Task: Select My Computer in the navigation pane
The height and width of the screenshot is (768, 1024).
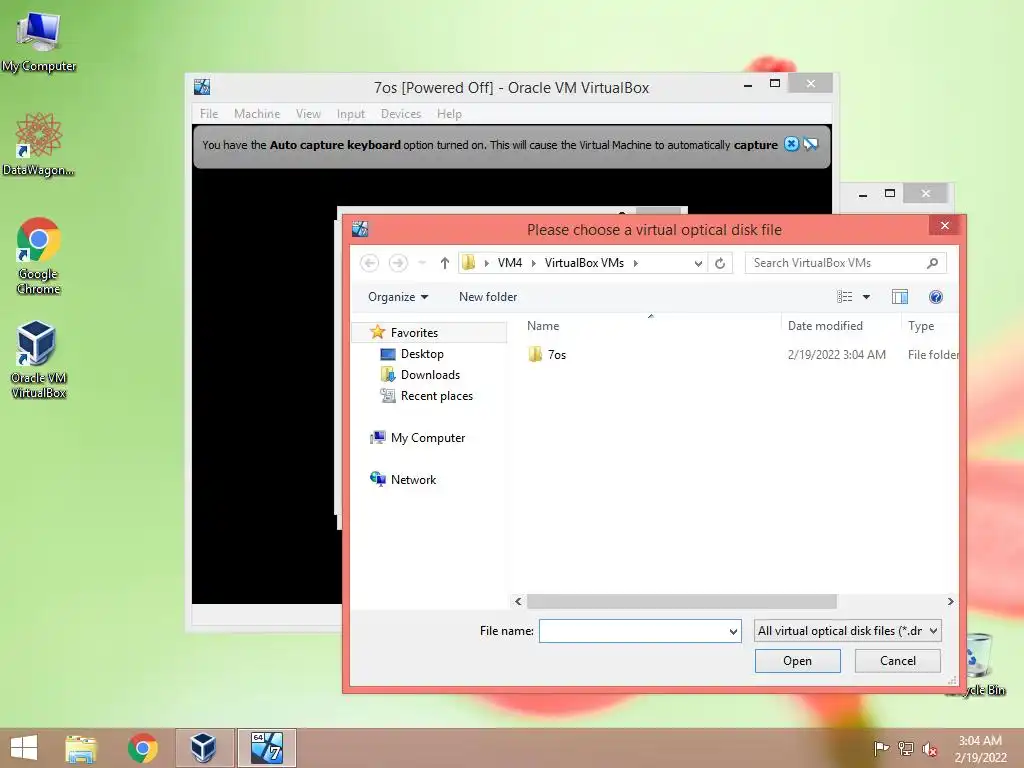Action: pos(428,438)
